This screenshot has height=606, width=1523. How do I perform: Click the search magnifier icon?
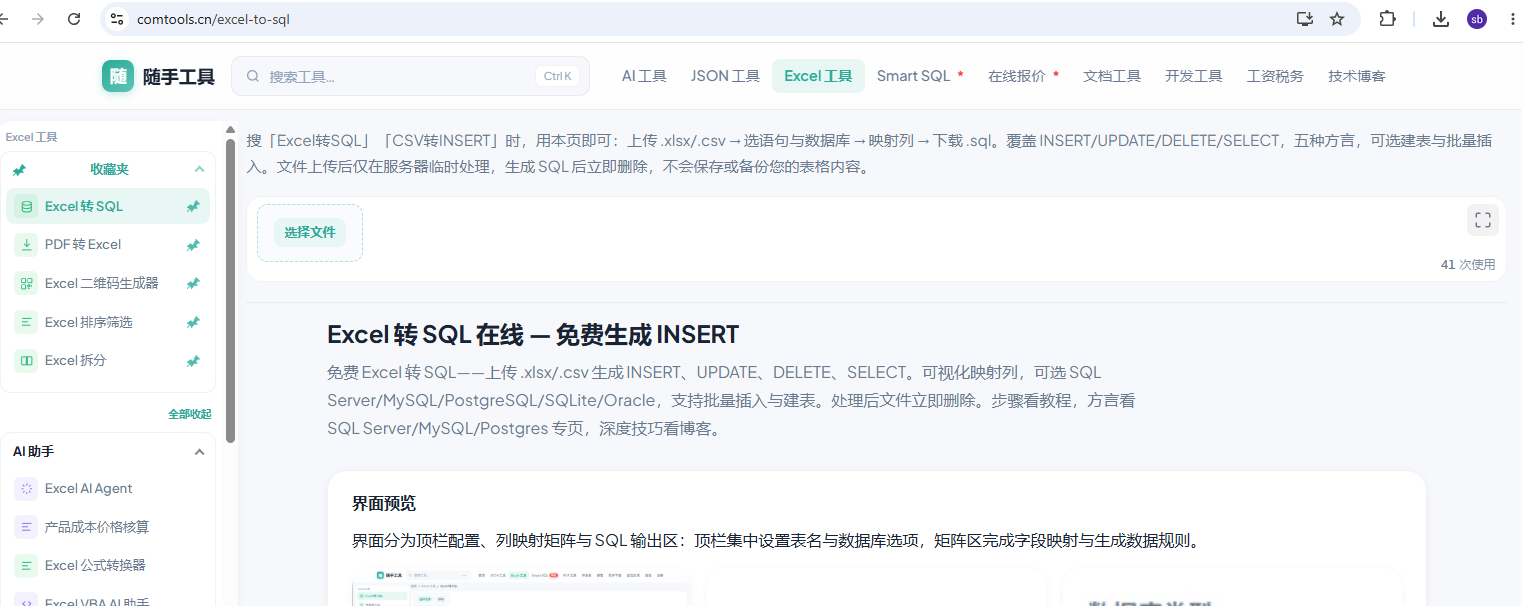253,76
